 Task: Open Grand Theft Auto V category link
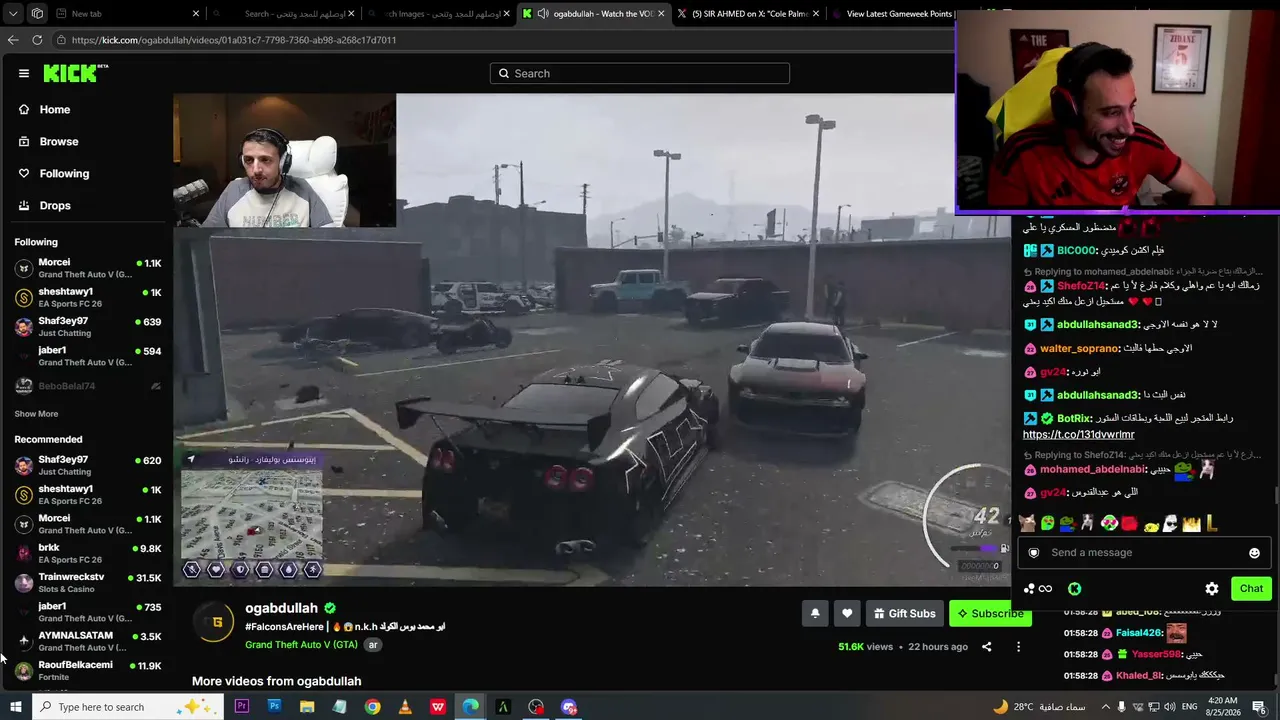click(301, 645)
